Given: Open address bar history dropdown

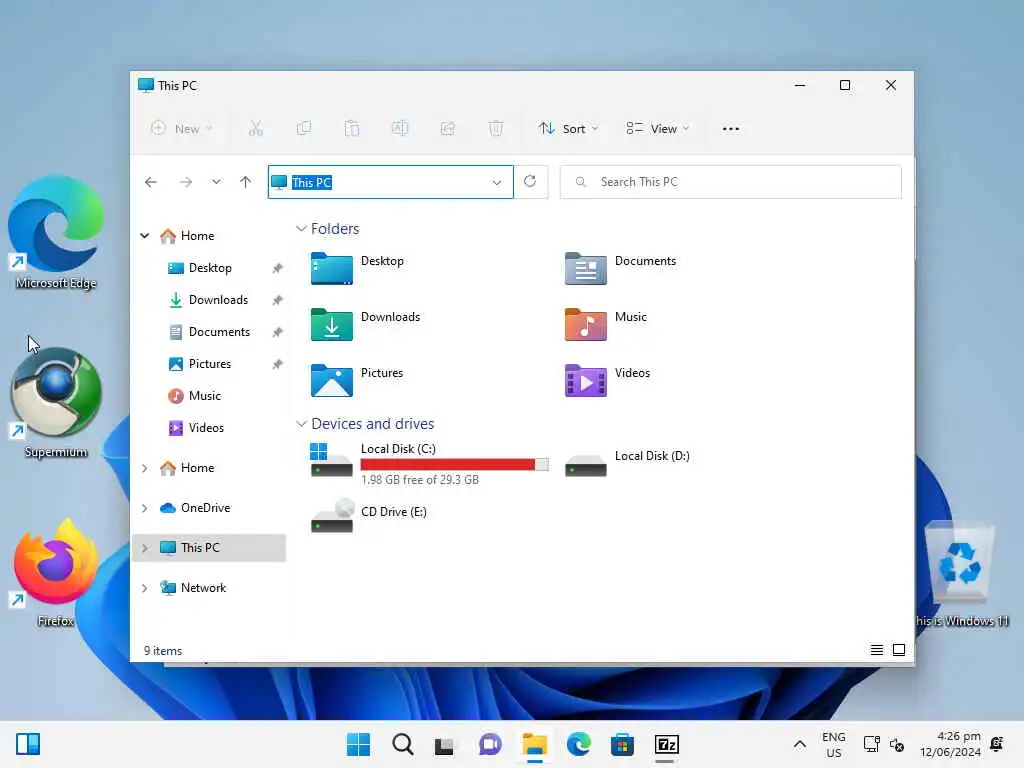Looking at the screenshot, I should [x=497, y=182].
